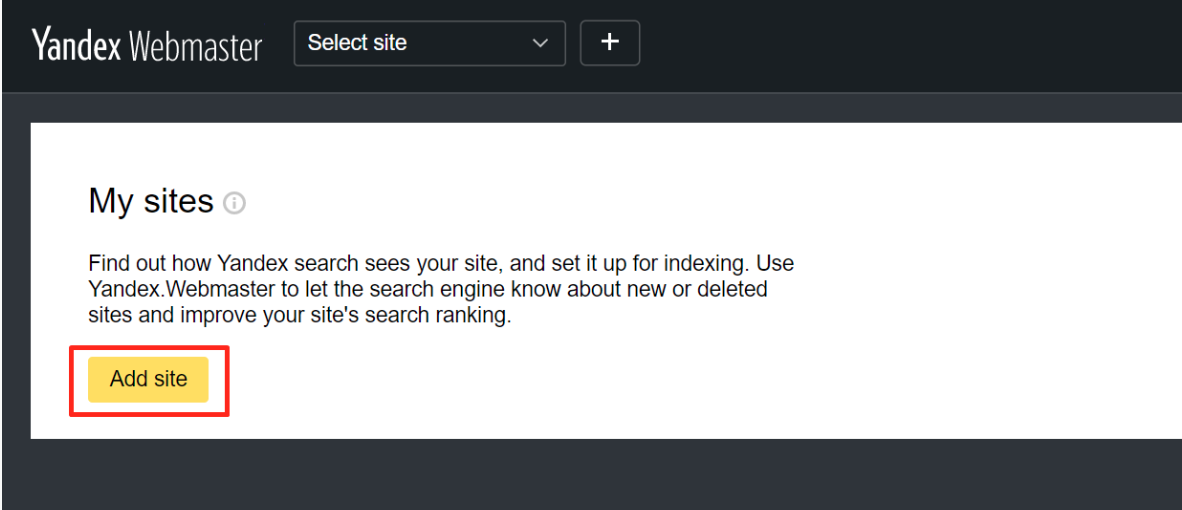The image size is (1182, 510).
Task: Click the yellow Add site button
Action: pos(148,380)
